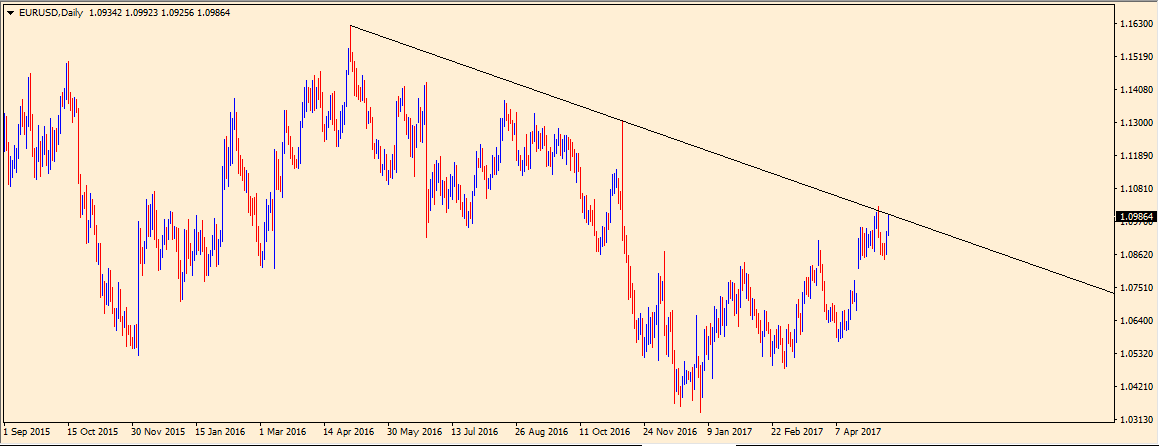Click the 1 Sep 2015 date label

tap(27, 432)
